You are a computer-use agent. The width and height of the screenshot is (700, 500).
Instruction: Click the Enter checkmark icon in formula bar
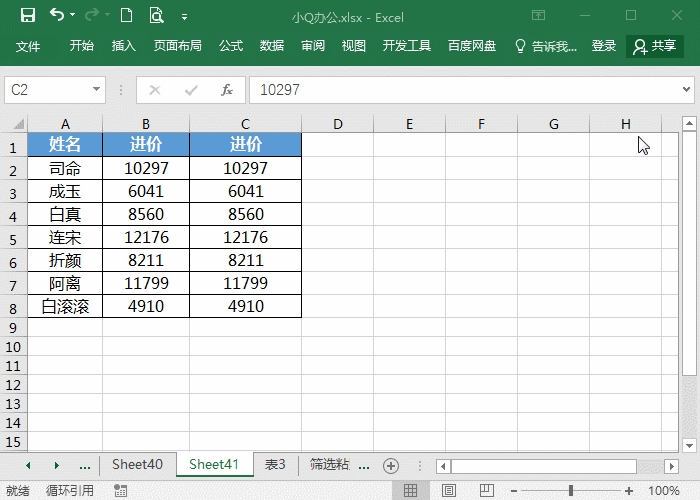(191, 90)
